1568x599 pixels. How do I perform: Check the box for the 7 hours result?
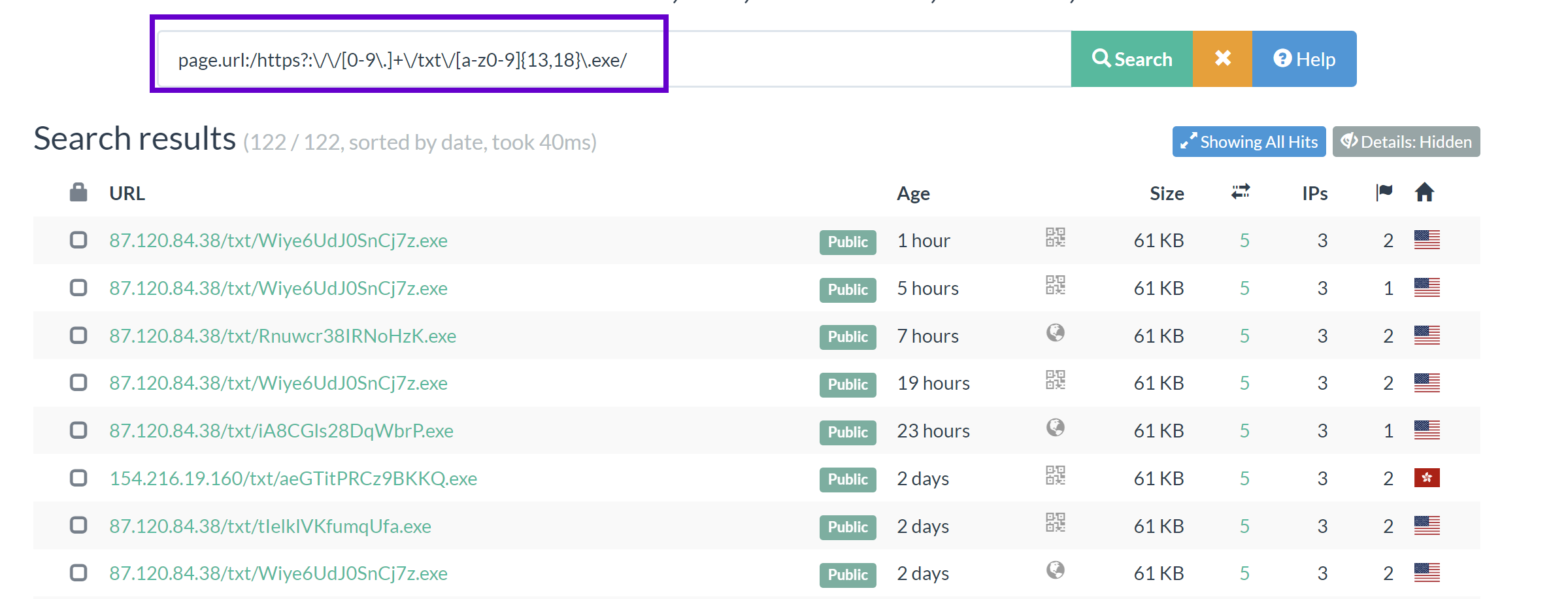[x=78, y=335]
